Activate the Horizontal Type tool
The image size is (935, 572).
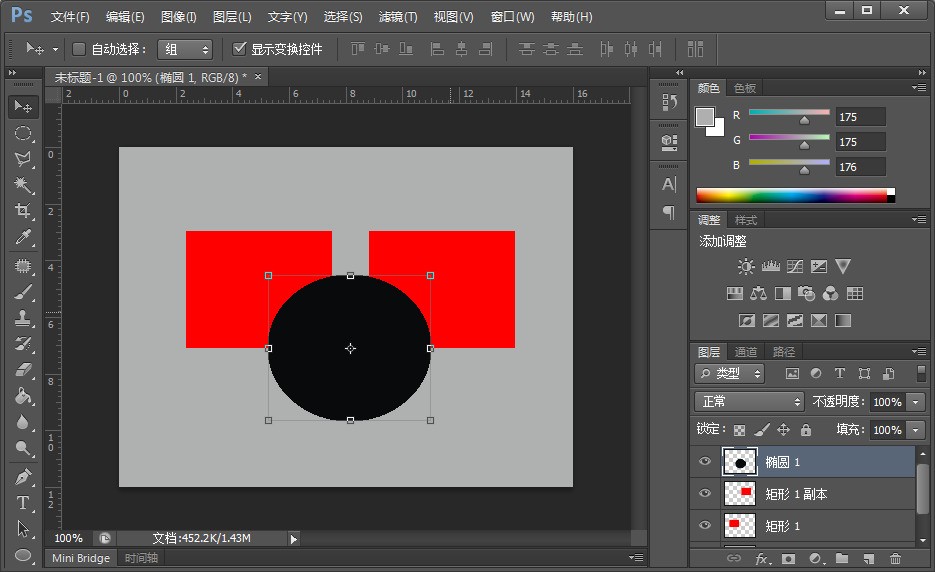pos(23,503)
